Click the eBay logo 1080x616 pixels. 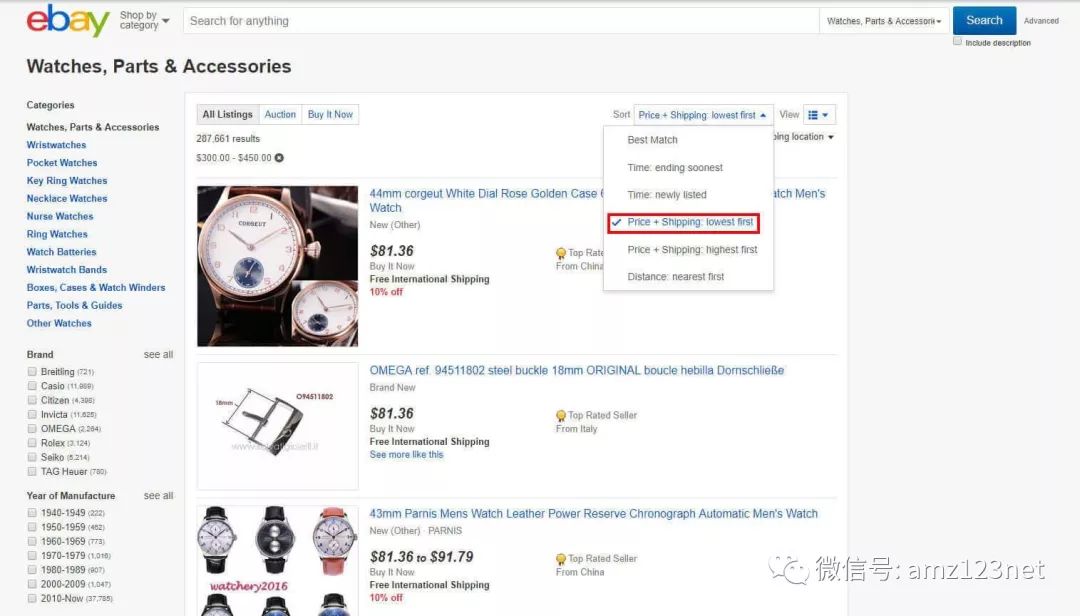[x=67, y=20]
